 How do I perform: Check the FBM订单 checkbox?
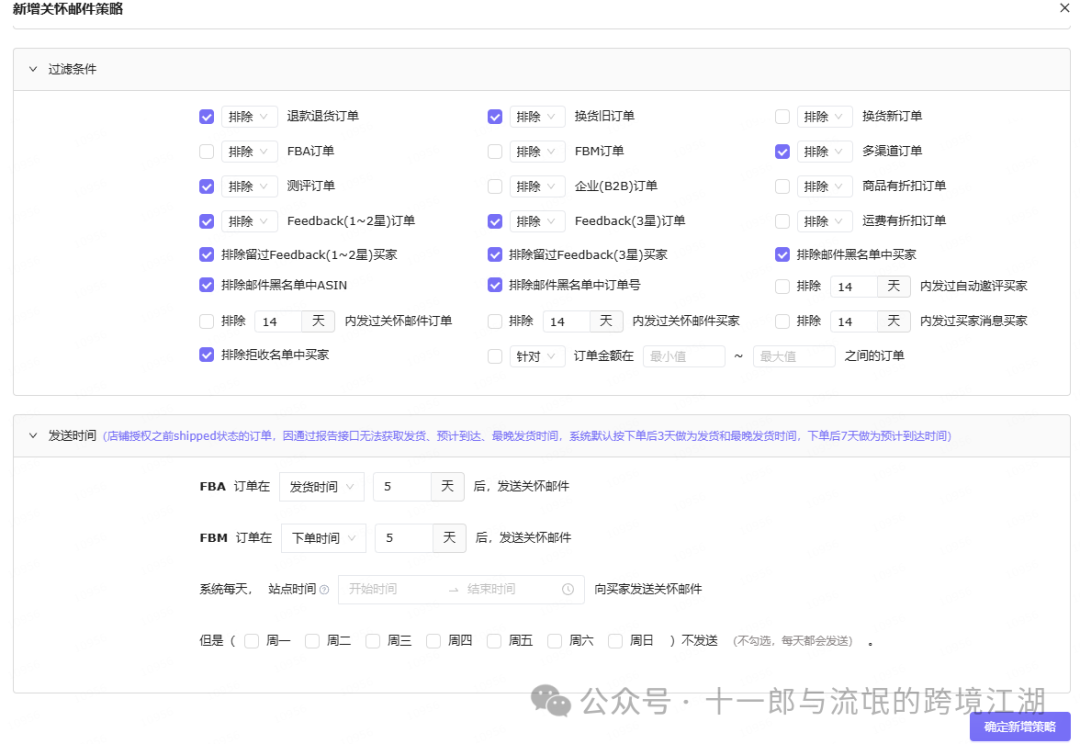click(495, 152)
